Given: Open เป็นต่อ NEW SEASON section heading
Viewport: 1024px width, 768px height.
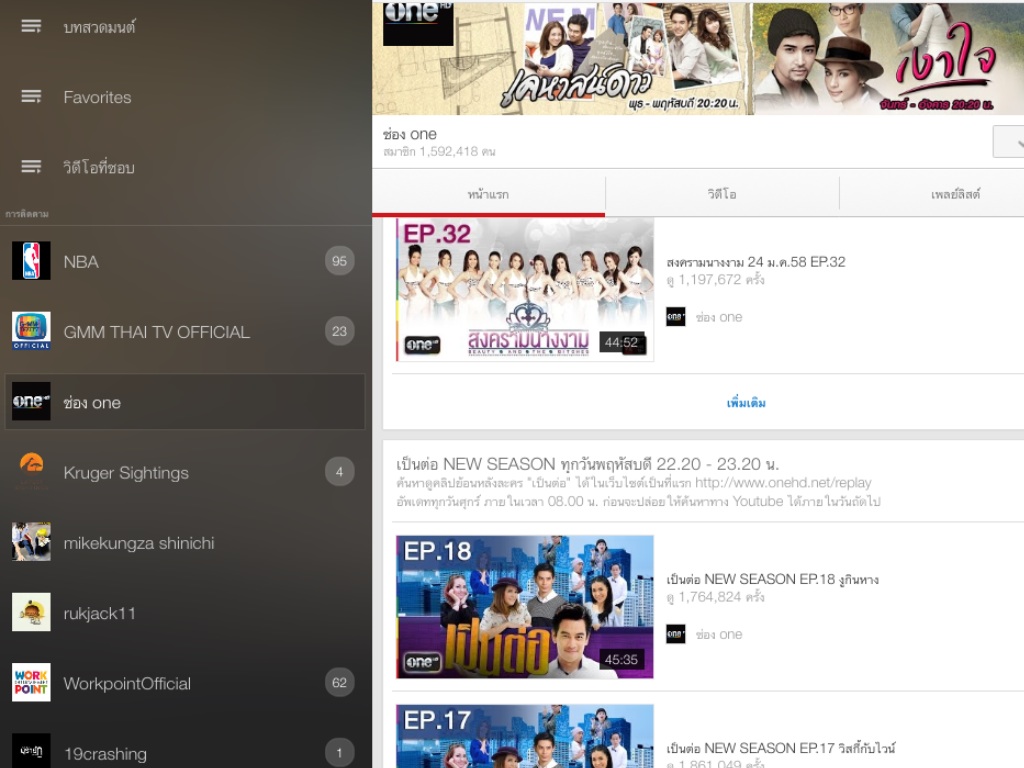Looking at the screenshot, I should [588, 464].
